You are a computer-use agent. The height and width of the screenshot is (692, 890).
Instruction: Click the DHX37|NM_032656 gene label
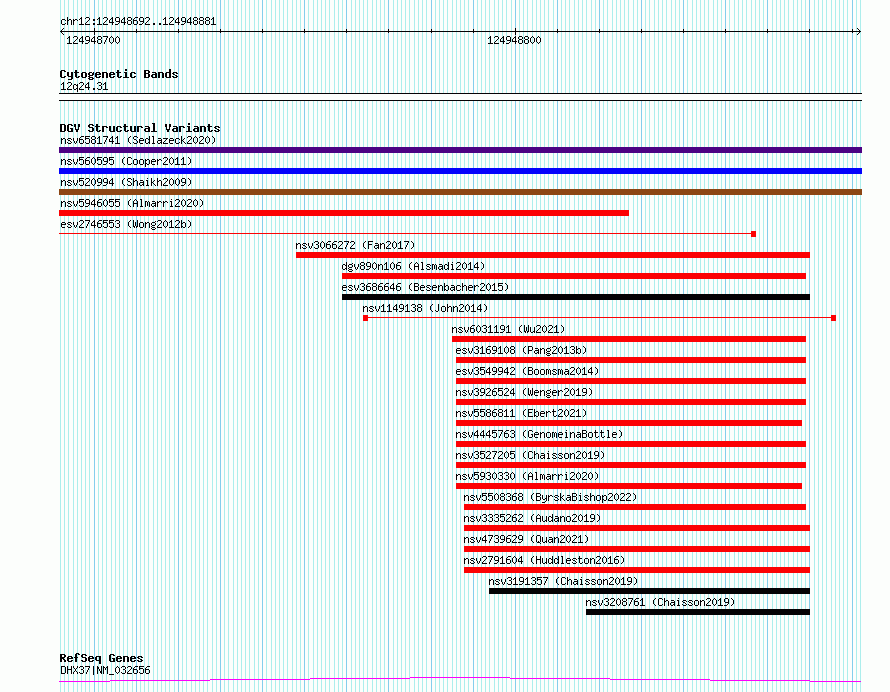[105, 670]
